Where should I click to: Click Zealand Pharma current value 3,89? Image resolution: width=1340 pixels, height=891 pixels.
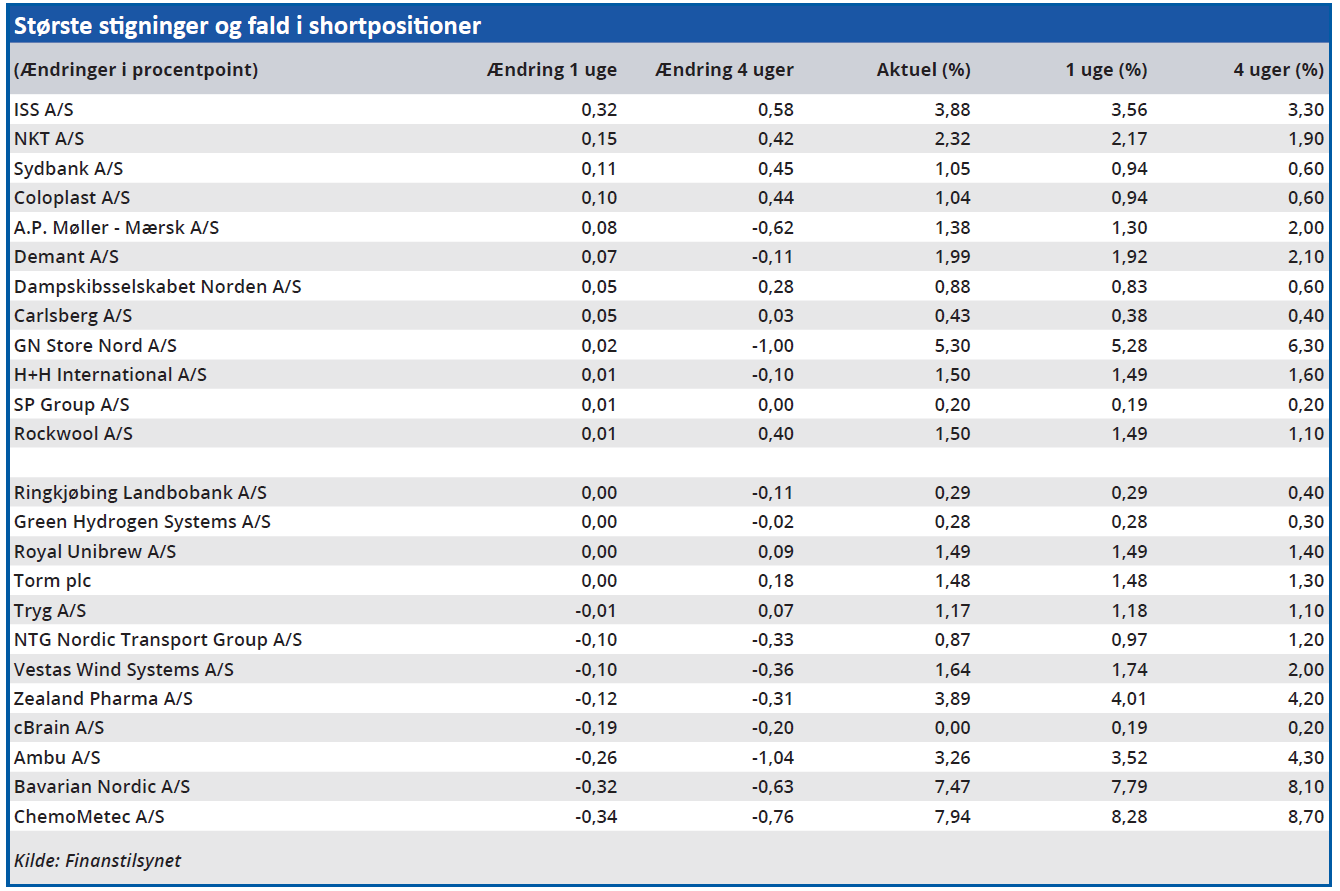pyautogui.click(x=952, y=699)
